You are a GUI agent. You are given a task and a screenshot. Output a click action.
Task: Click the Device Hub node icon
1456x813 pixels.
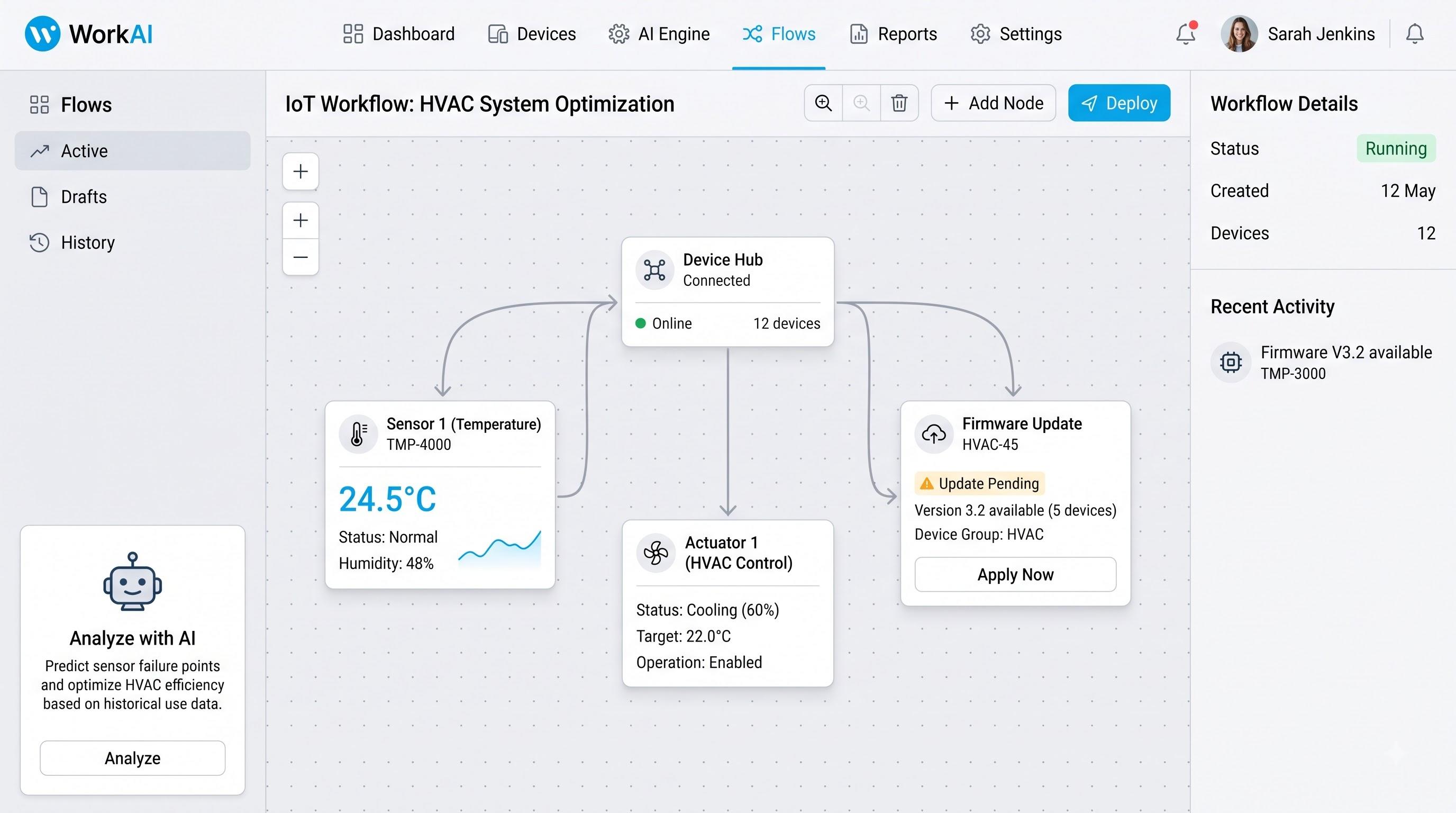pos(654,270)
